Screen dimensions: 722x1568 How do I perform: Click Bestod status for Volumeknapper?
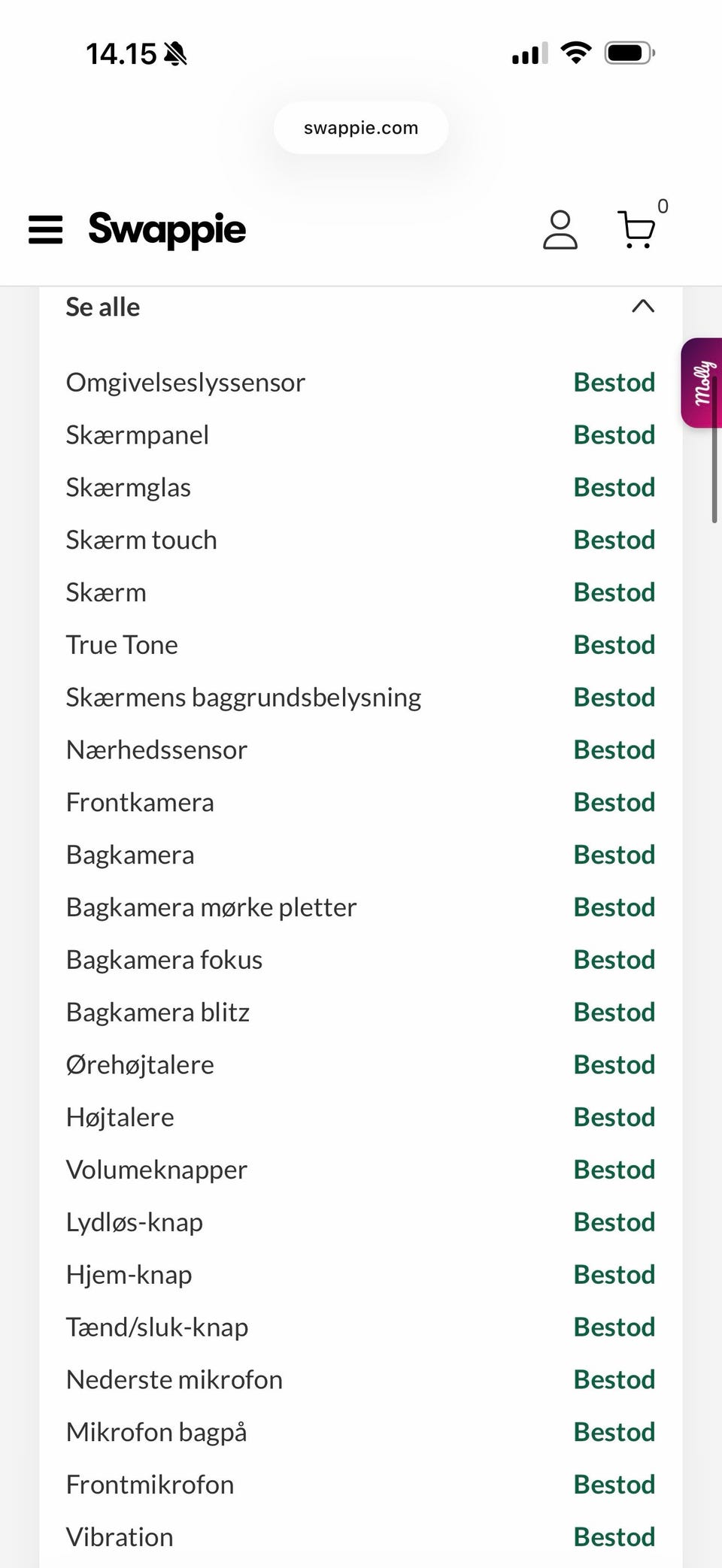(x=614, y=1170)
